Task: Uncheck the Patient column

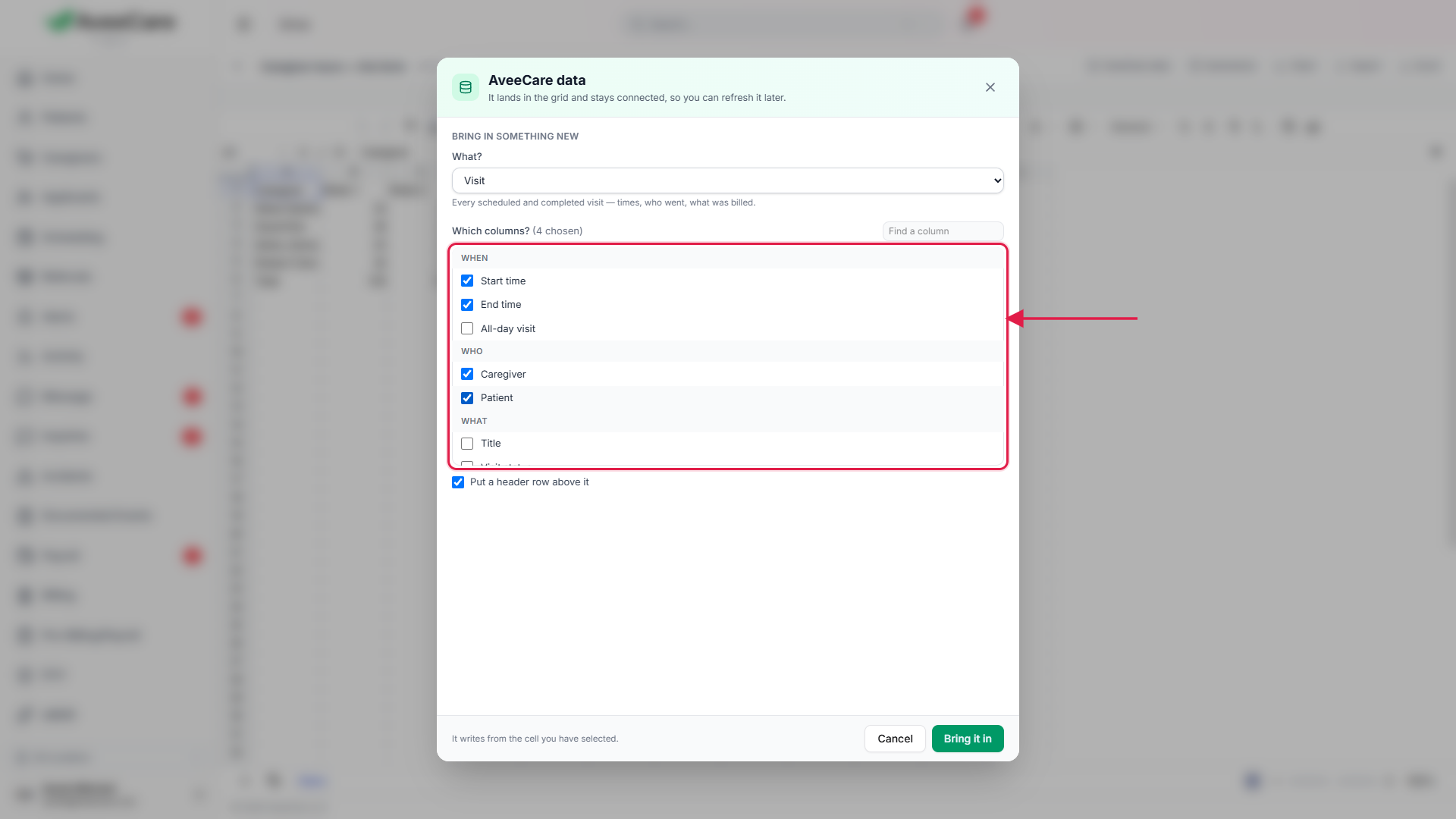Action: 467,398
